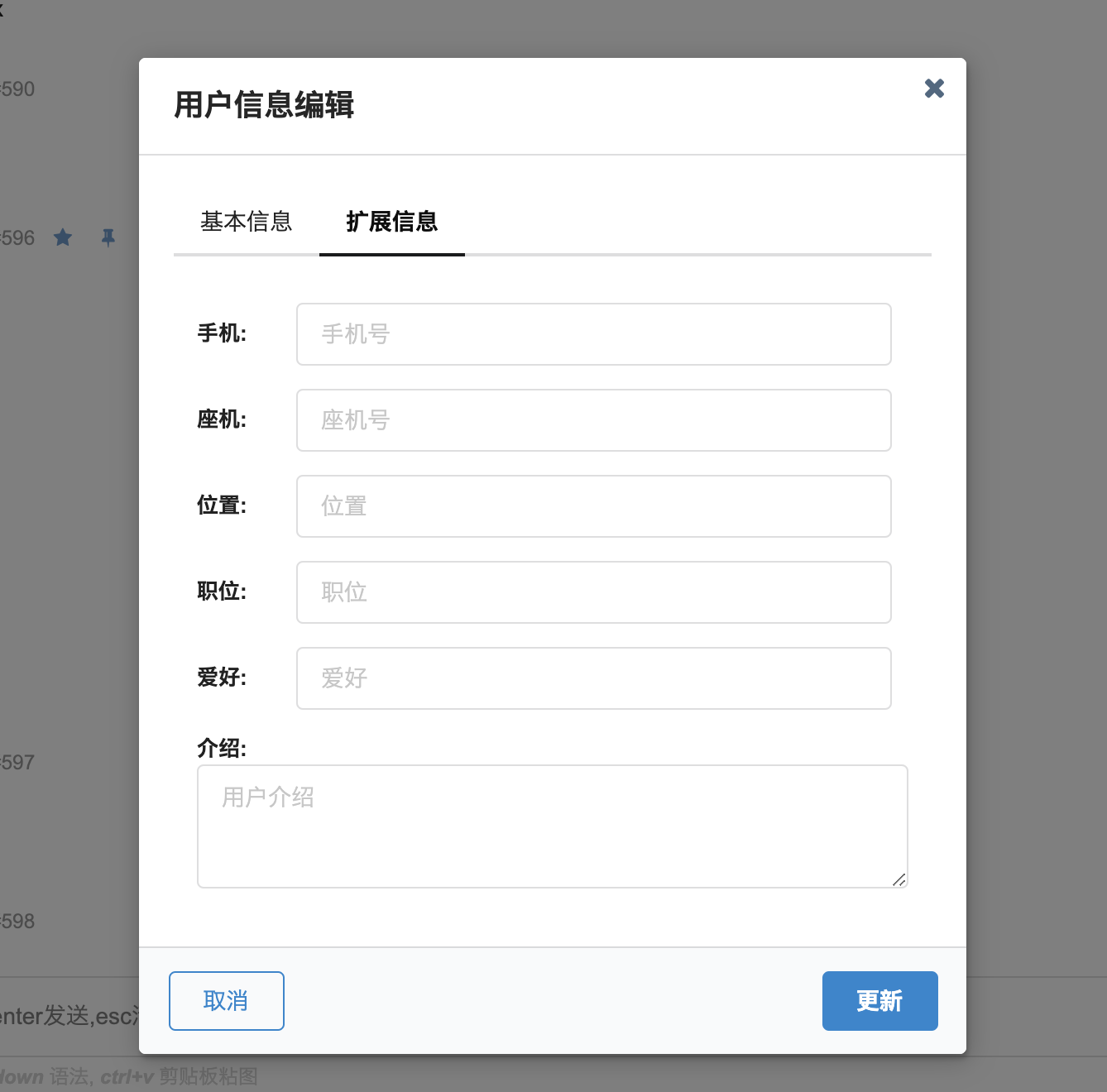
Task: Click the 手机: label
Action: [x=222, y=333]
